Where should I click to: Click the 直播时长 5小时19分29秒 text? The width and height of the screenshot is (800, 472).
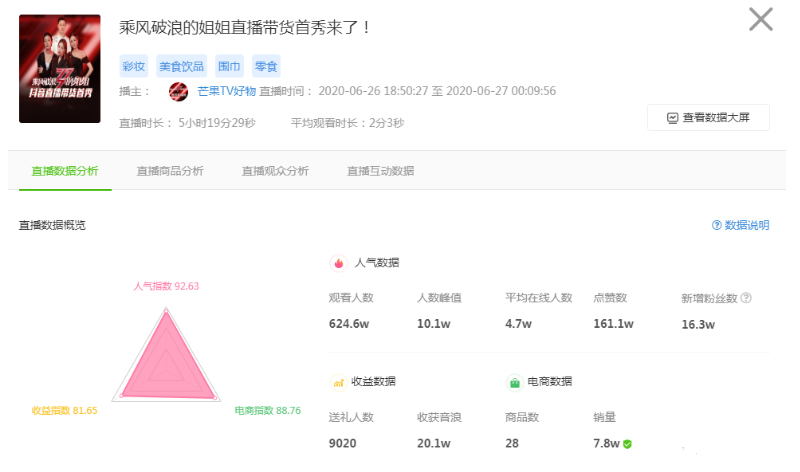pyautogui.click(x=187, y=123)
